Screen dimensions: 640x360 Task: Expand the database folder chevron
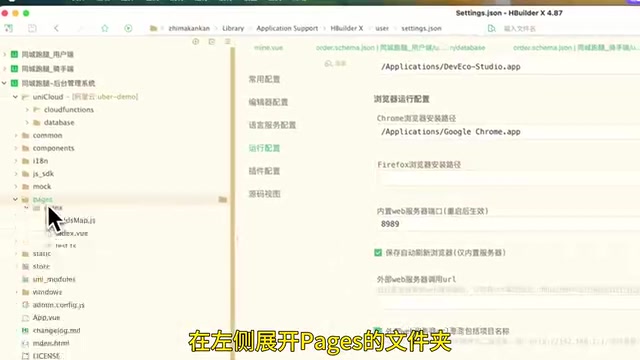click(x=27, y=122)
